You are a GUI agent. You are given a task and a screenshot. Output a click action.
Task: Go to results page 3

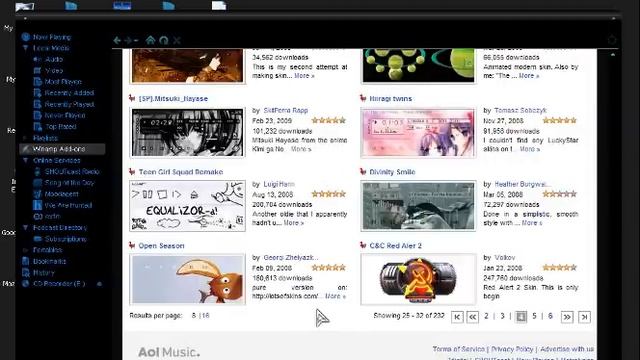click(502, 316)
